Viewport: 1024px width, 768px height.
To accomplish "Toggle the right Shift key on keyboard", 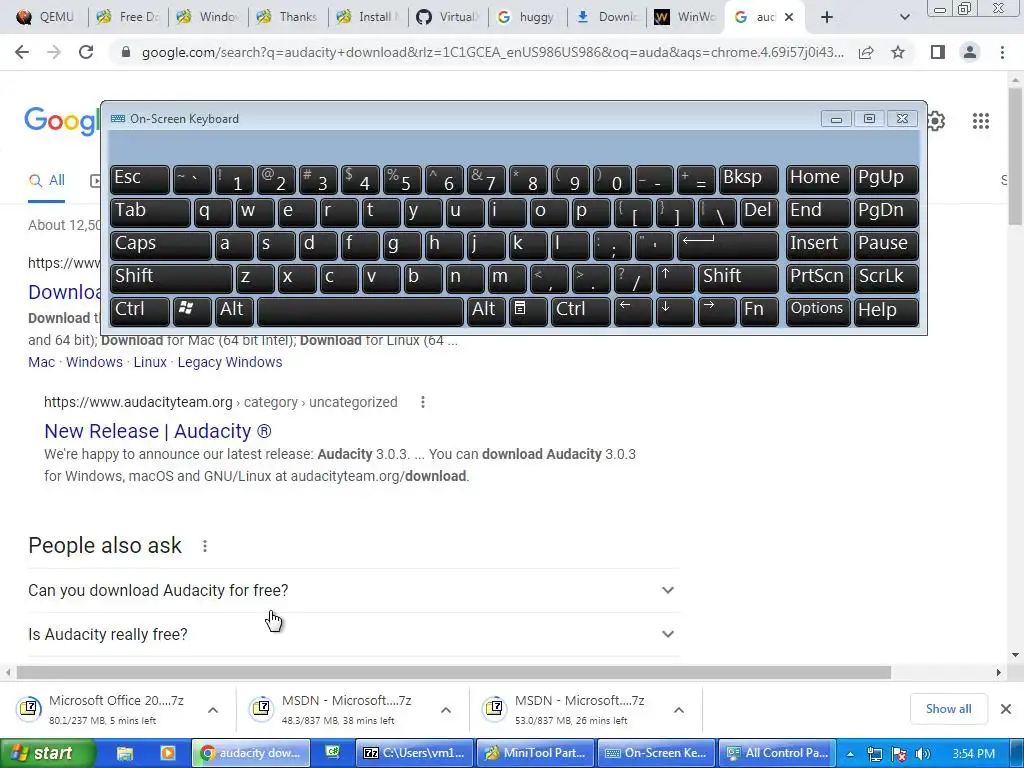I will tap(738, 278).
